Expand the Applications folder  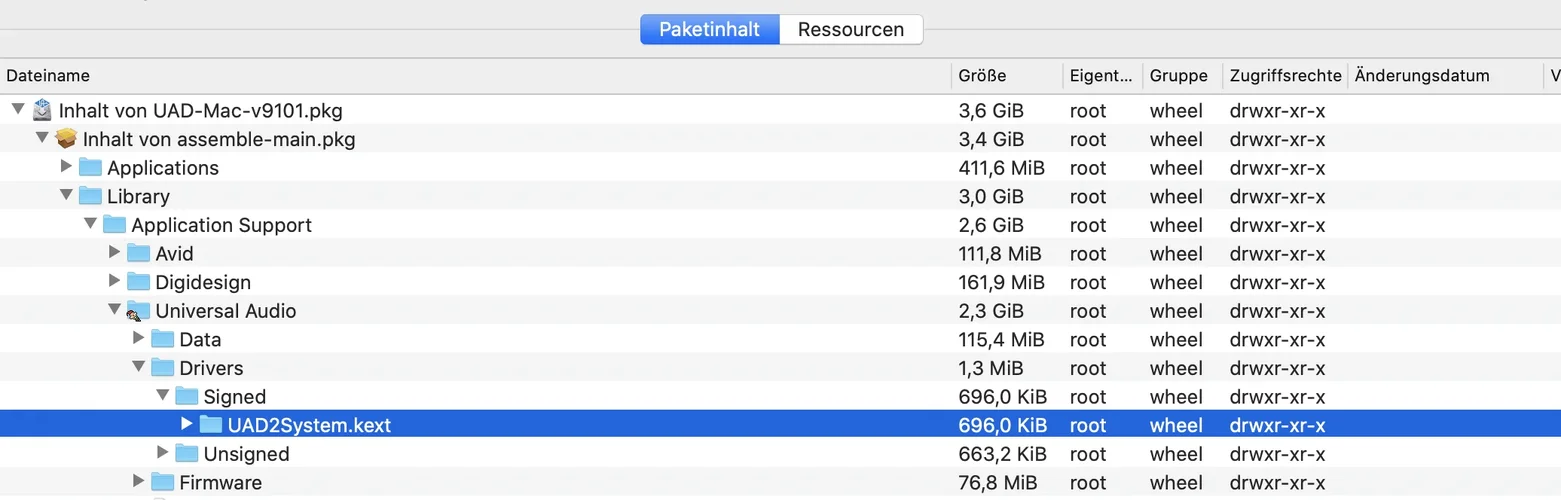click(67, 167)
